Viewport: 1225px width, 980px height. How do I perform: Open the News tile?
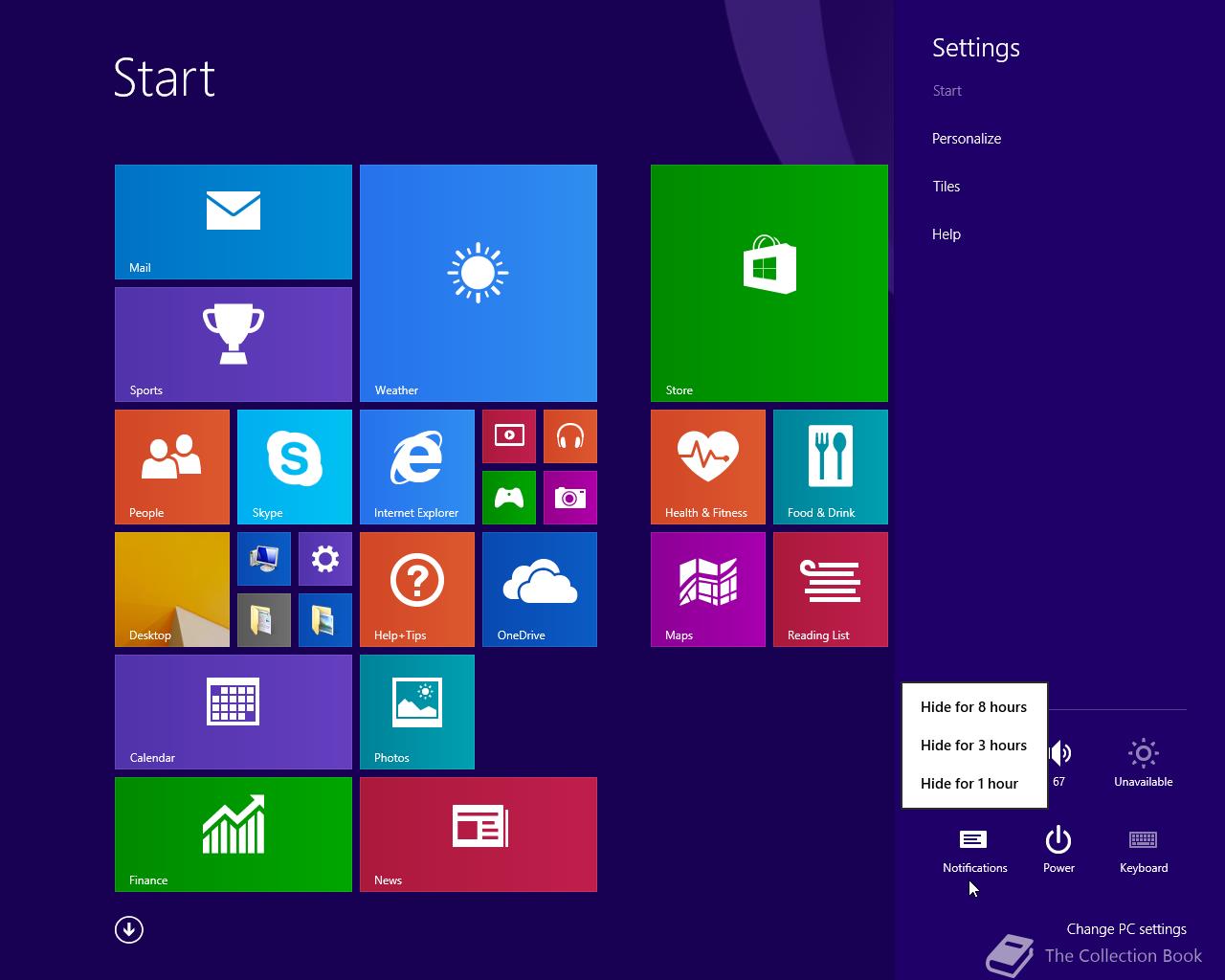(x=479, y=835)
